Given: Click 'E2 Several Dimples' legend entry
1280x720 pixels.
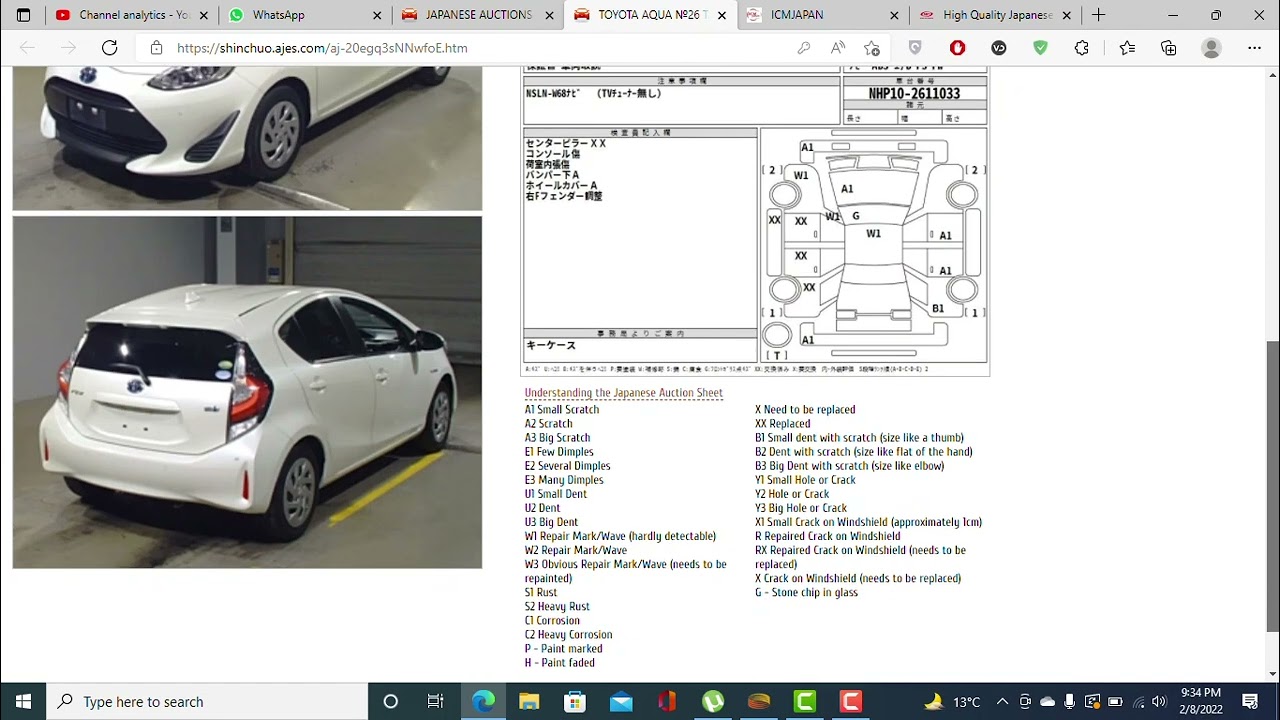Looking at the screenshot, I should tap(567, 466).
